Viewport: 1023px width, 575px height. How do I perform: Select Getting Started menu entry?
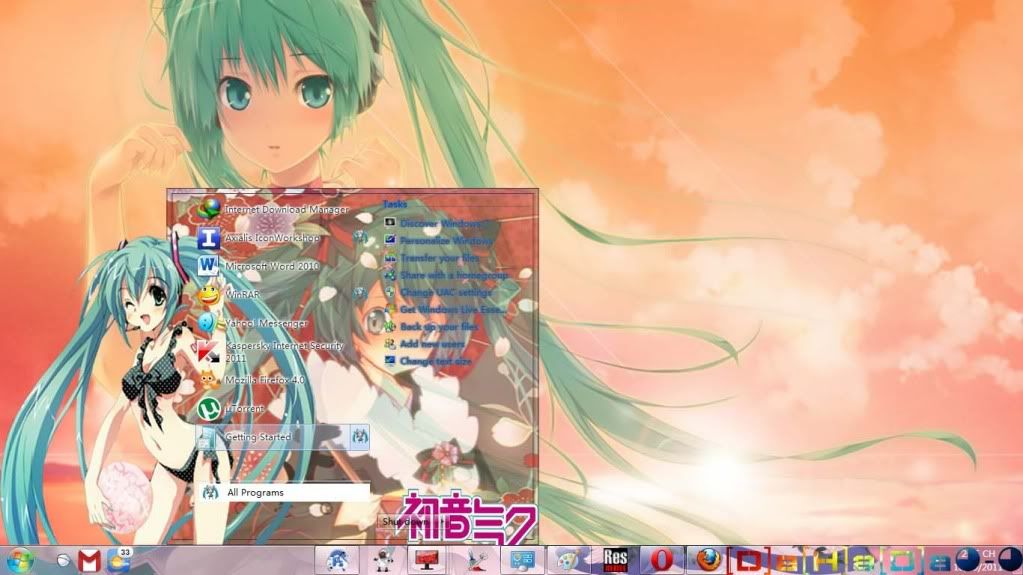click(x=258, y=437)
